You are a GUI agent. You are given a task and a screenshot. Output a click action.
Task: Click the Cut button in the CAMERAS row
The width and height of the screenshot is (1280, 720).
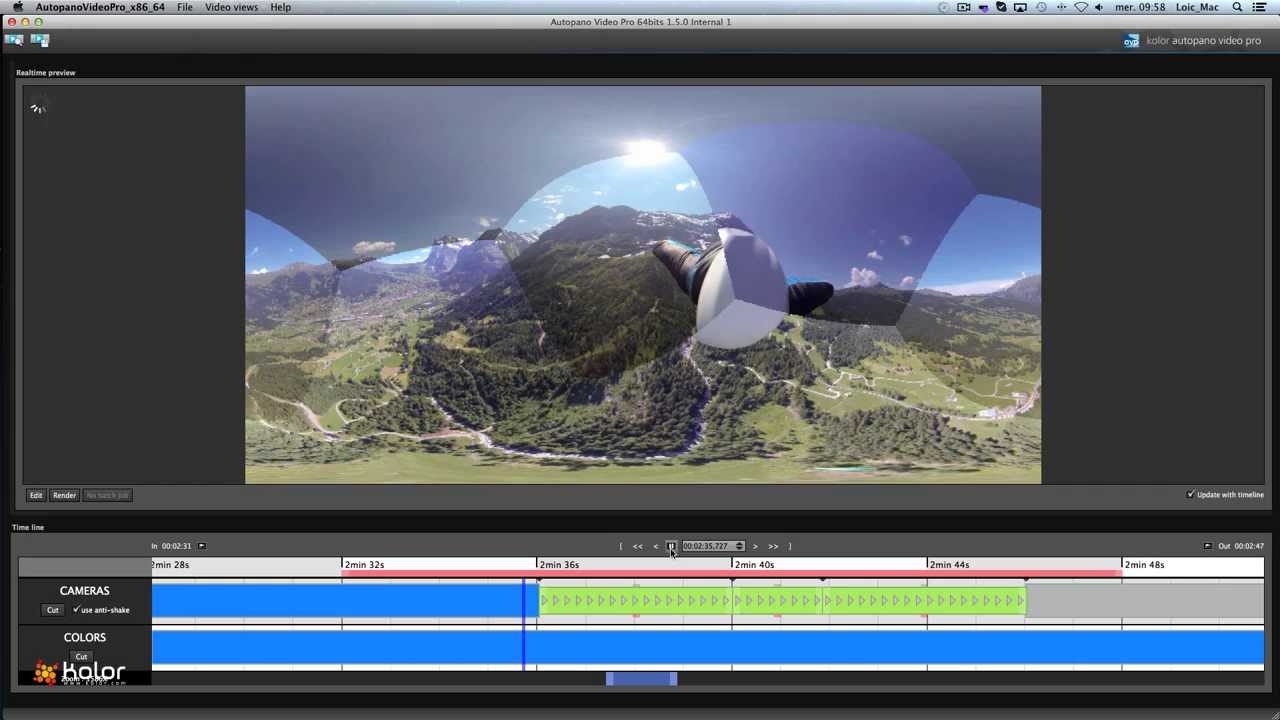[53, 610]
